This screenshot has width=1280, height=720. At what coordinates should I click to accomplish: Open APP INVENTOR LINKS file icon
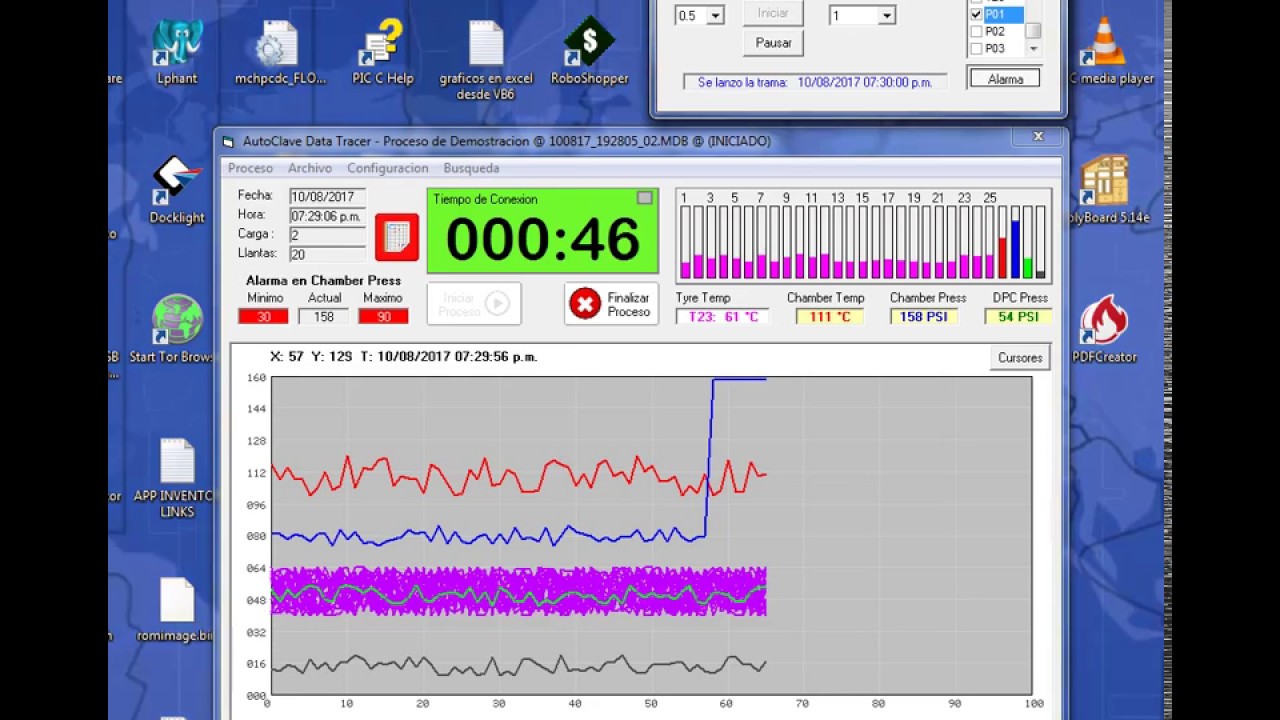click(176, 478)
